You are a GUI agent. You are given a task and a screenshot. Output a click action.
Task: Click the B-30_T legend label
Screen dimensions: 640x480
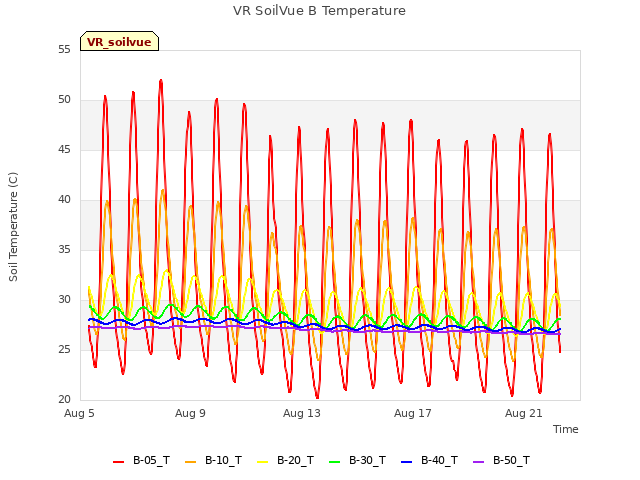[367, 460]
